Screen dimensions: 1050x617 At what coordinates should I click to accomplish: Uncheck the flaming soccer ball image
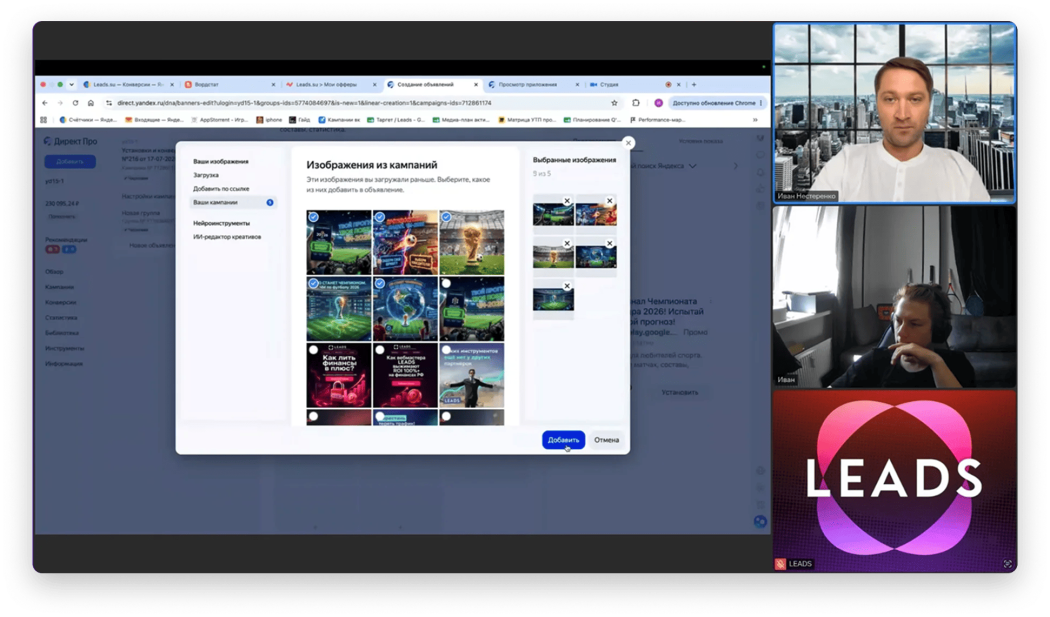click(380, 217)
